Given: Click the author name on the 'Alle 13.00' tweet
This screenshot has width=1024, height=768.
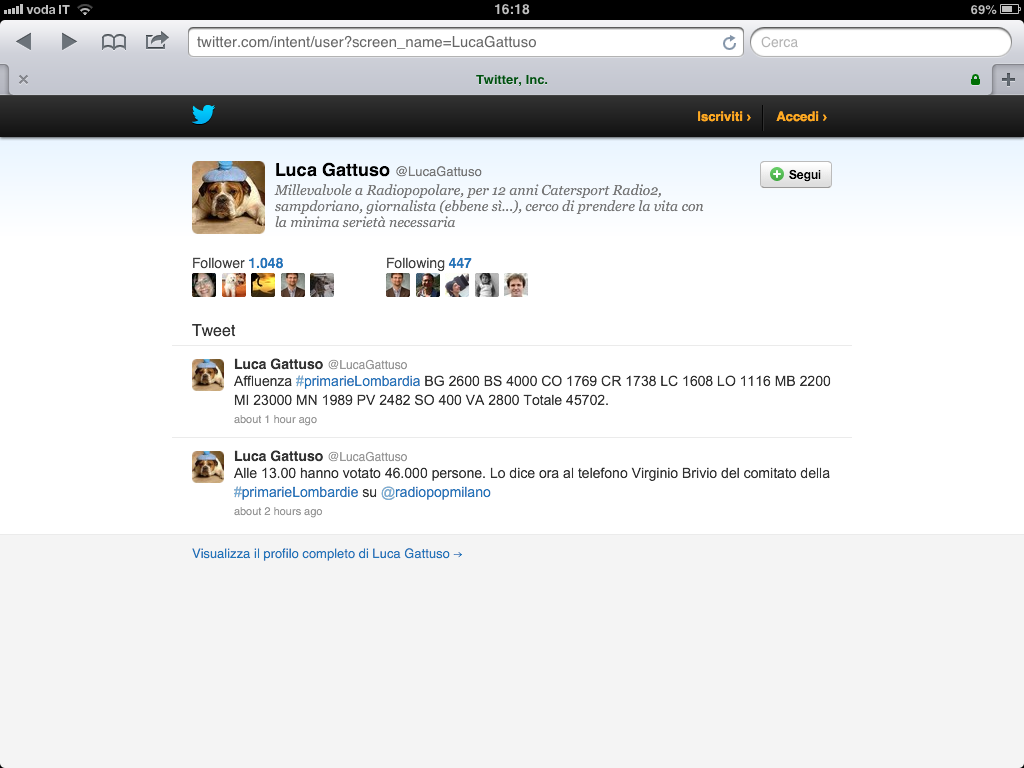Looking at the screenshot, I should [x=278, y=456].
